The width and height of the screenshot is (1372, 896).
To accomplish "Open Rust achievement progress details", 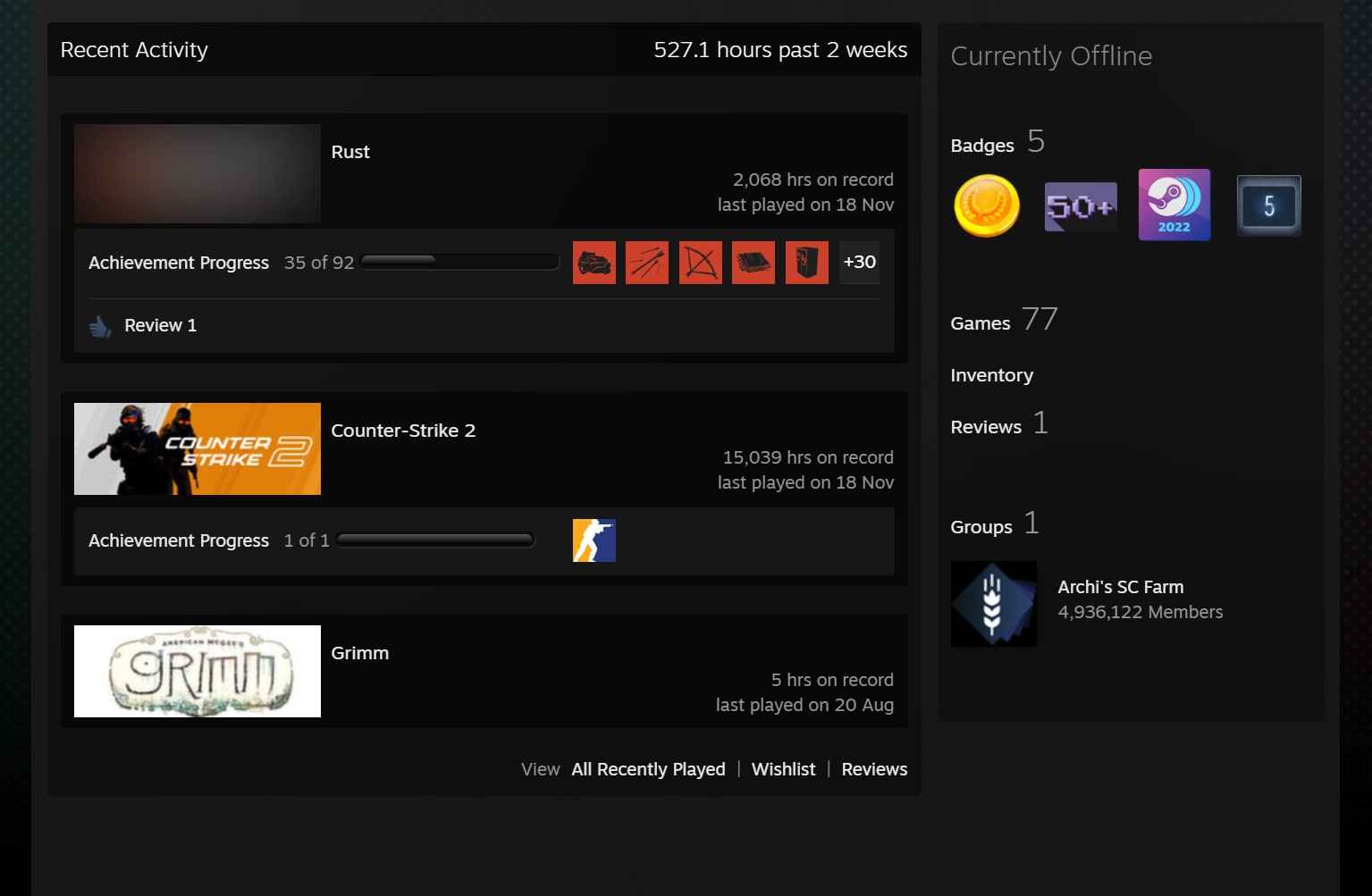I will 178,263.
